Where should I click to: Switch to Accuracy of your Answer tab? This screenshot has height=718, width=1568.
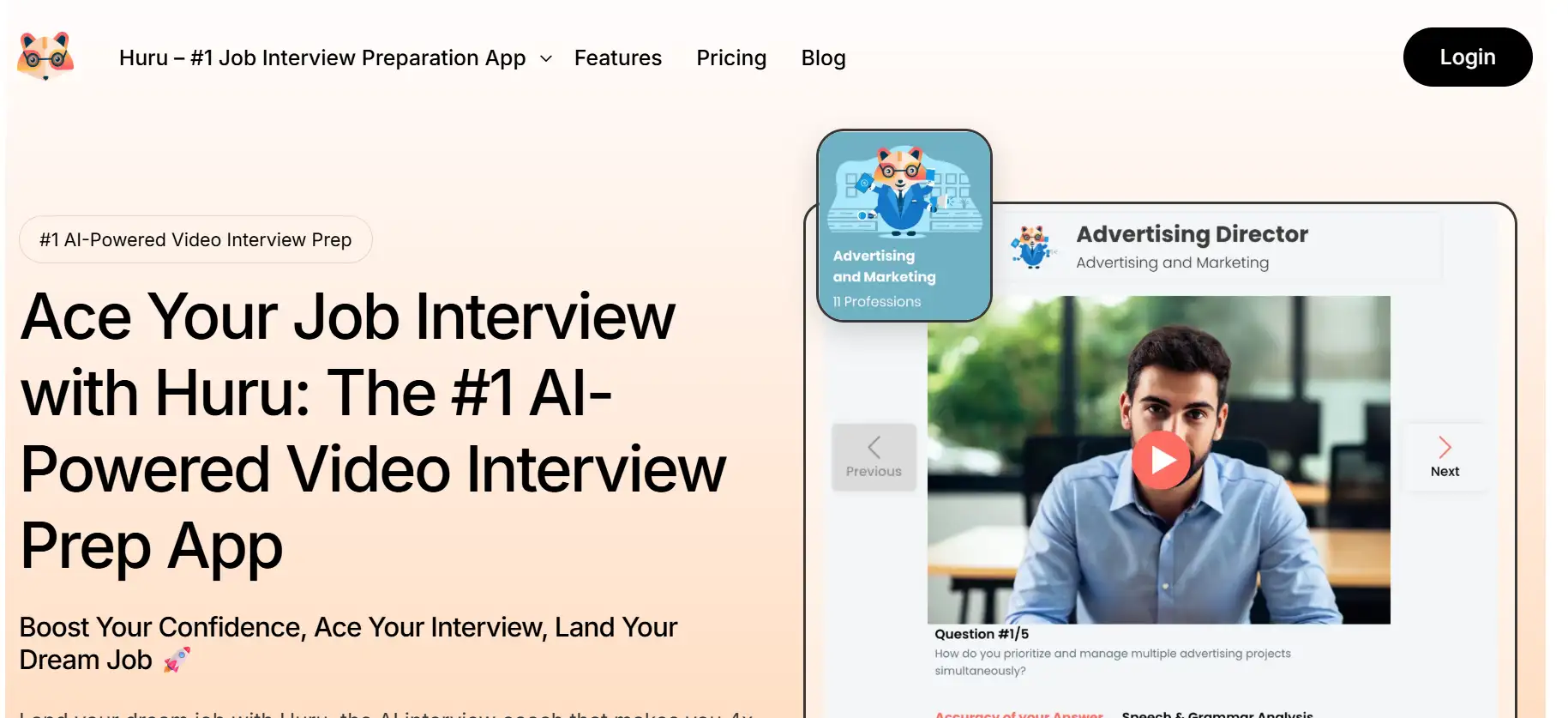[x=1018, y=714]
